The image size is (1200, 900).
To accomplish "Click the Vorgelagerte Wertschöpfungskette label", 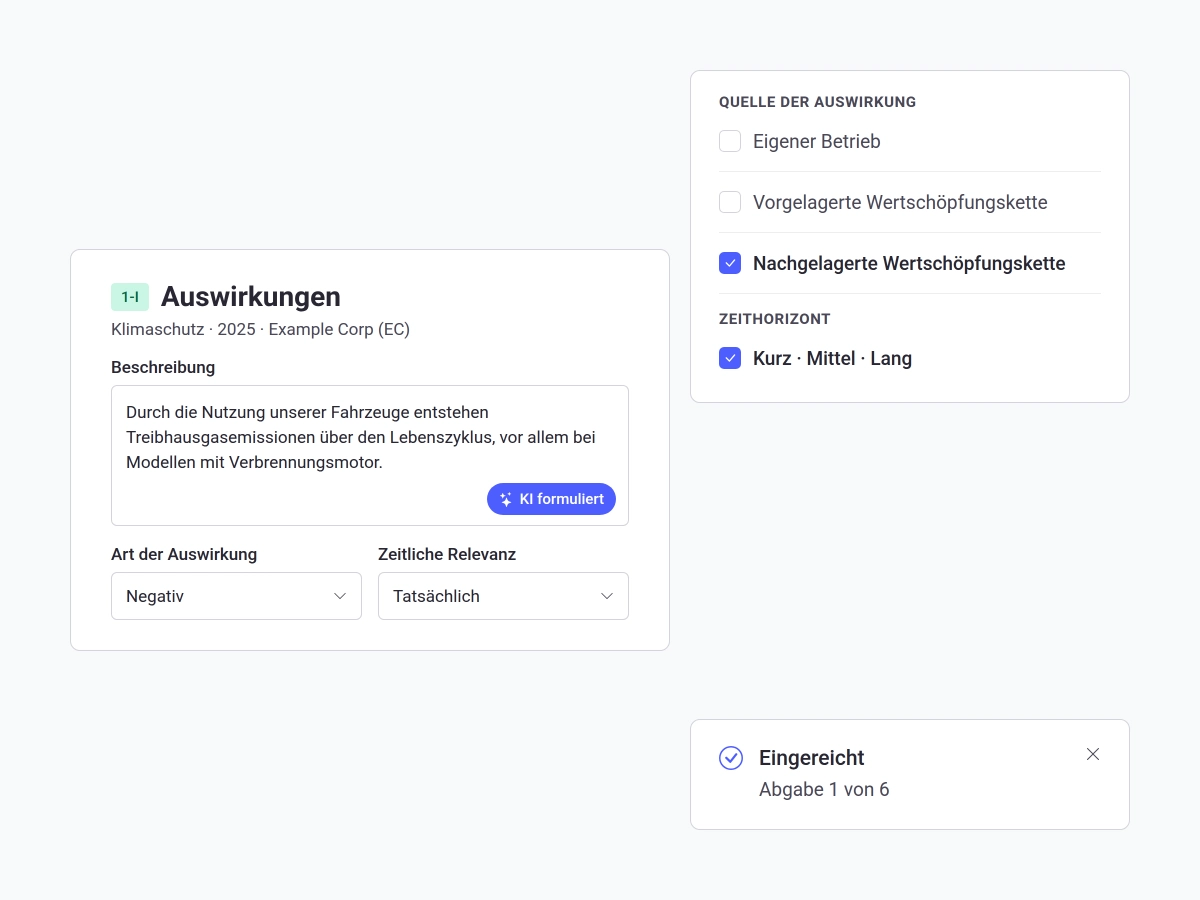I will pyautogui.click(x=900, y=202).
